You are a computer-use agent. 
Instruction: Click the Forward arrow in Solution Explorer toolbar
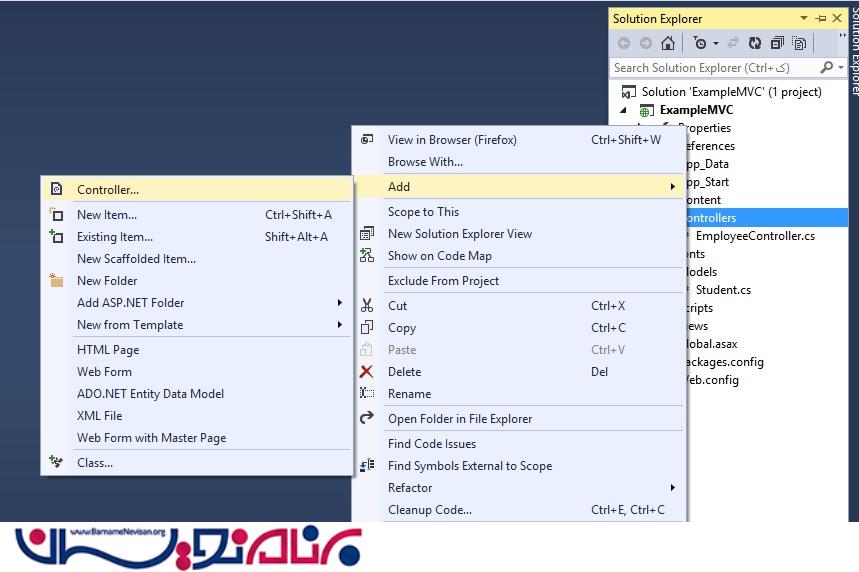click(646, 43)
